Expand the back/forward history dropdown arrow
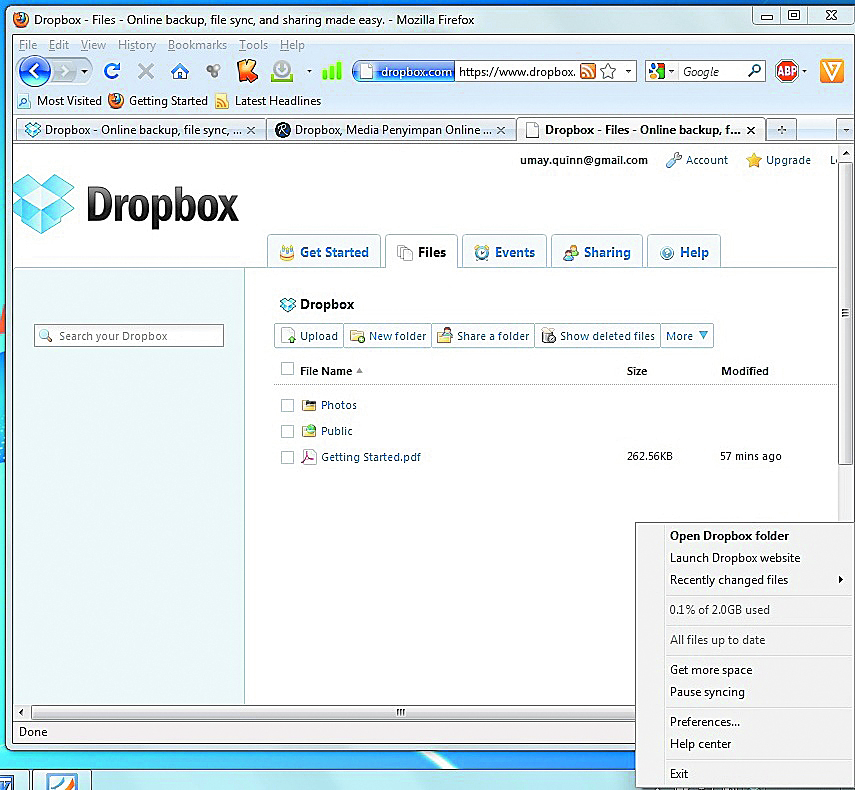The height and width of the screenshot is (790, 855). point(85,71)
